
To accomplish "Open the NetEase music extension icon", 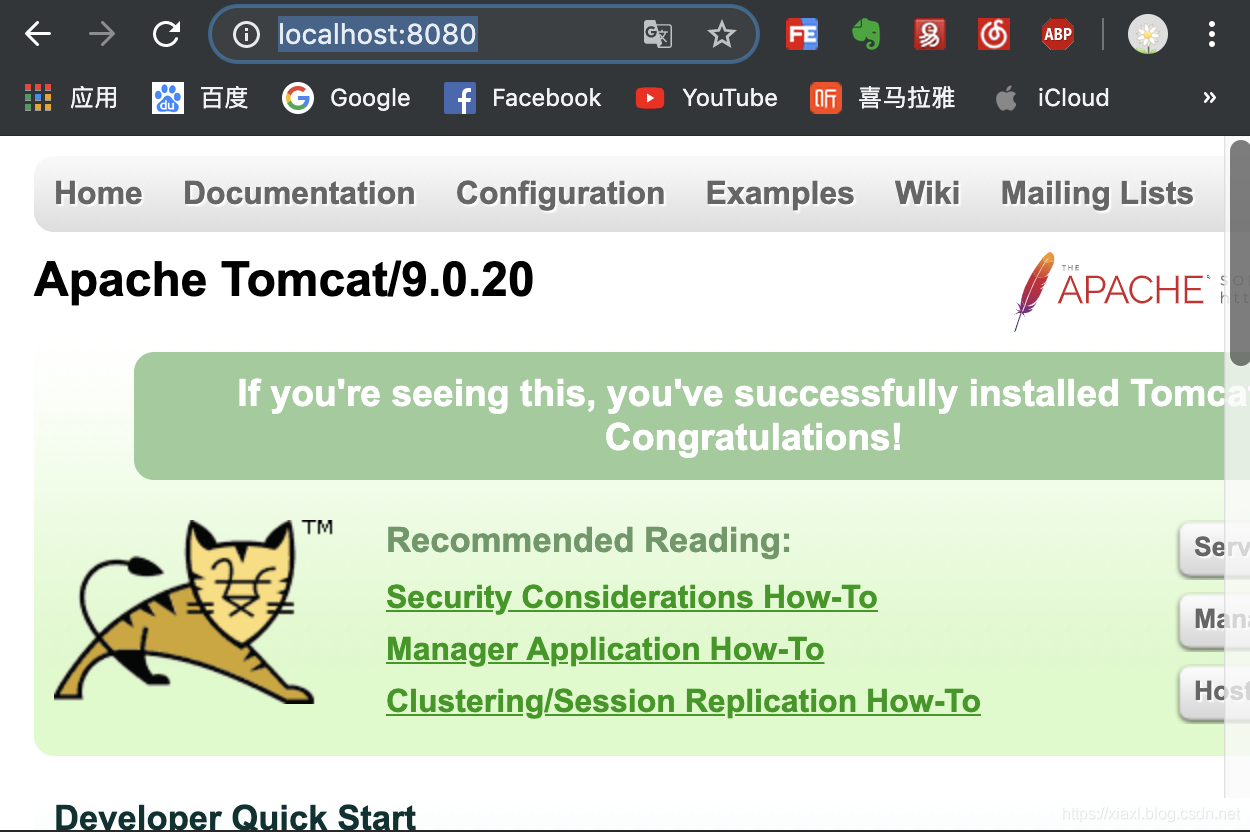I will (x=994, y=35).
